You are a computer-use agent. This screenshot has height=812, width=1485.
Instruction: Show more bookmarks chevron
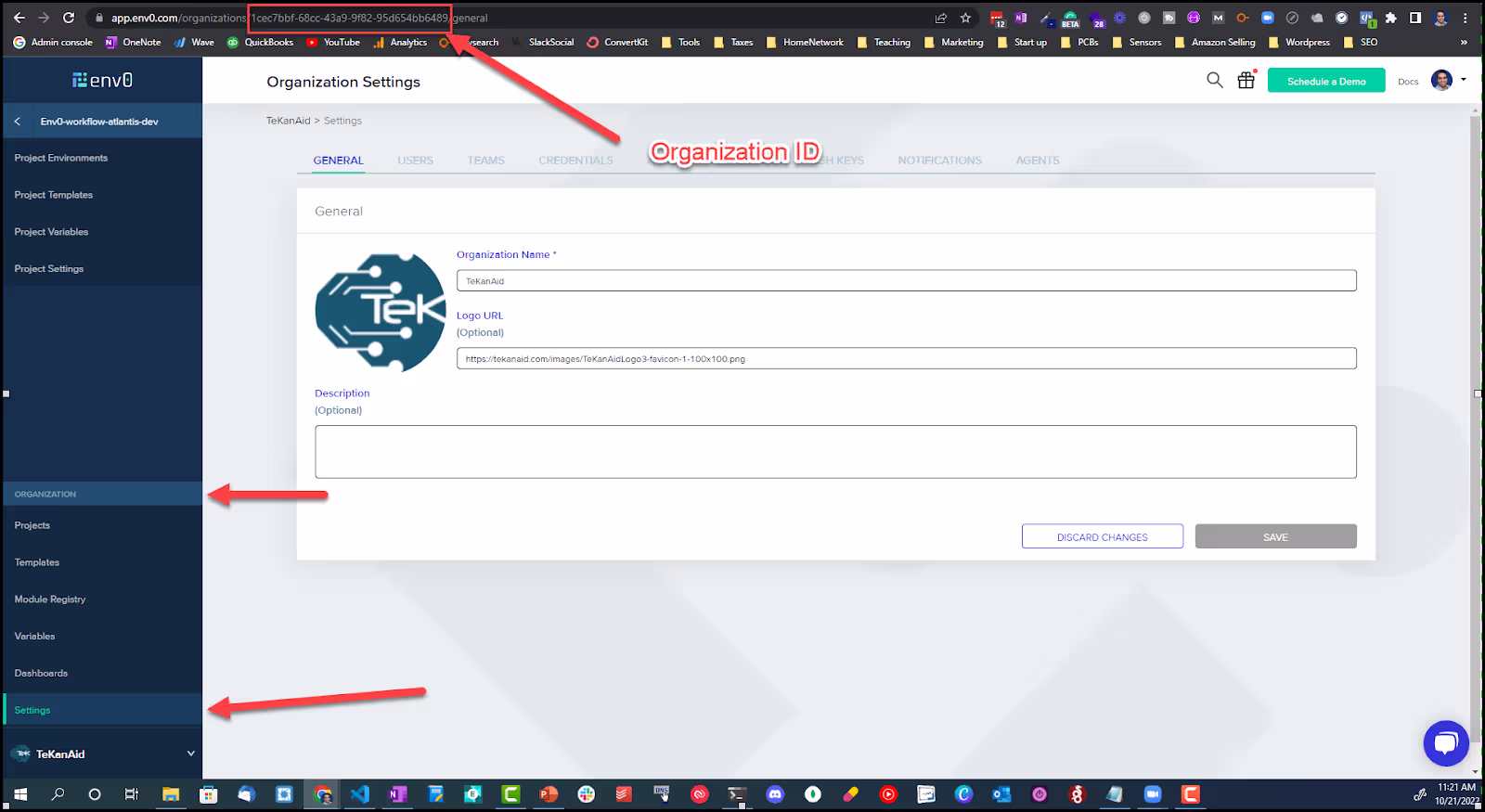[x=1464, y=42]
